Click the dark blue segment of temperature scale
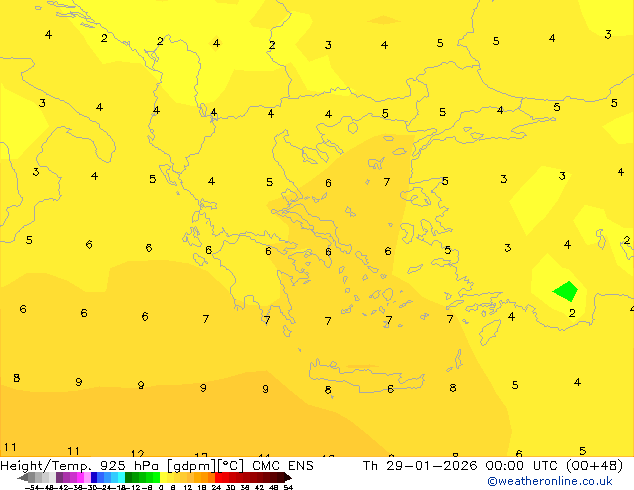This screenshot has height=490, width=634. point(94,477)
